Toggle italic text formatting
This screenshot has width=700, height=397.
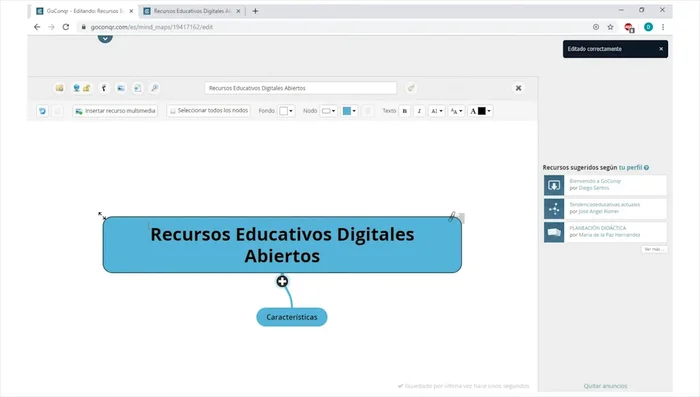(x=419, y=111)
